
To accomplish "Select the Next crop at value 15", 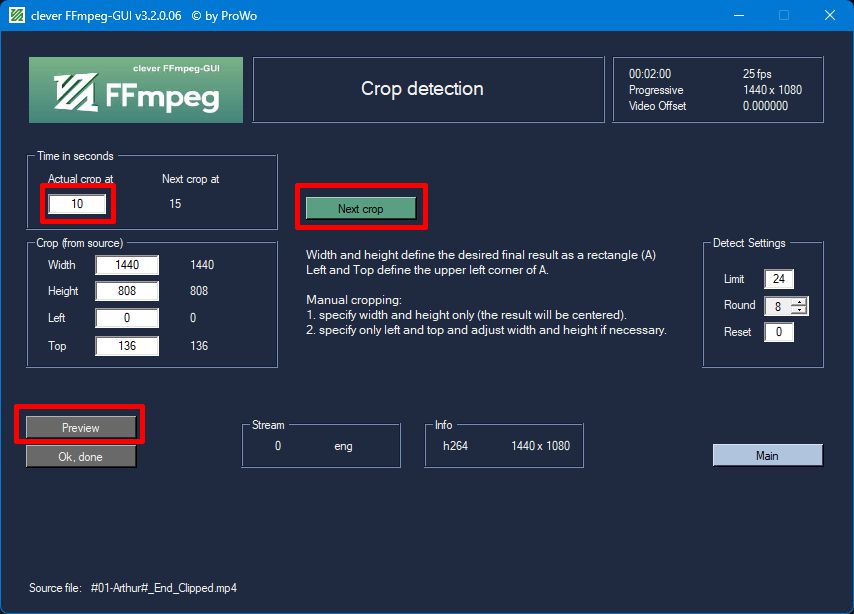I will 175,204.
